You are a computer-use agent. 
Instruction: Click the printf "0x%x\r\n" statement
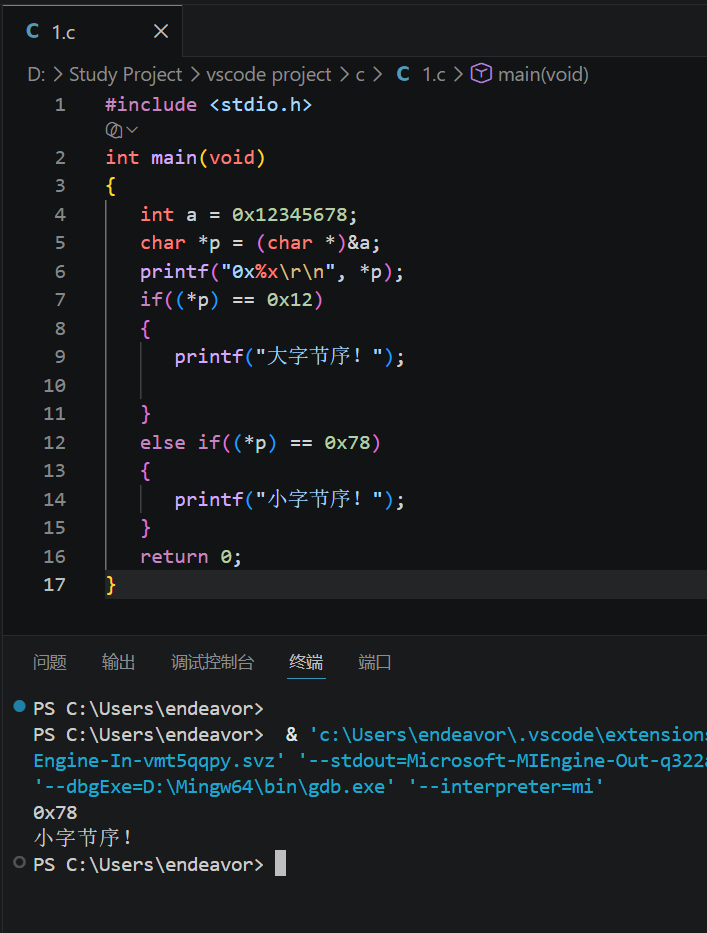272,272
